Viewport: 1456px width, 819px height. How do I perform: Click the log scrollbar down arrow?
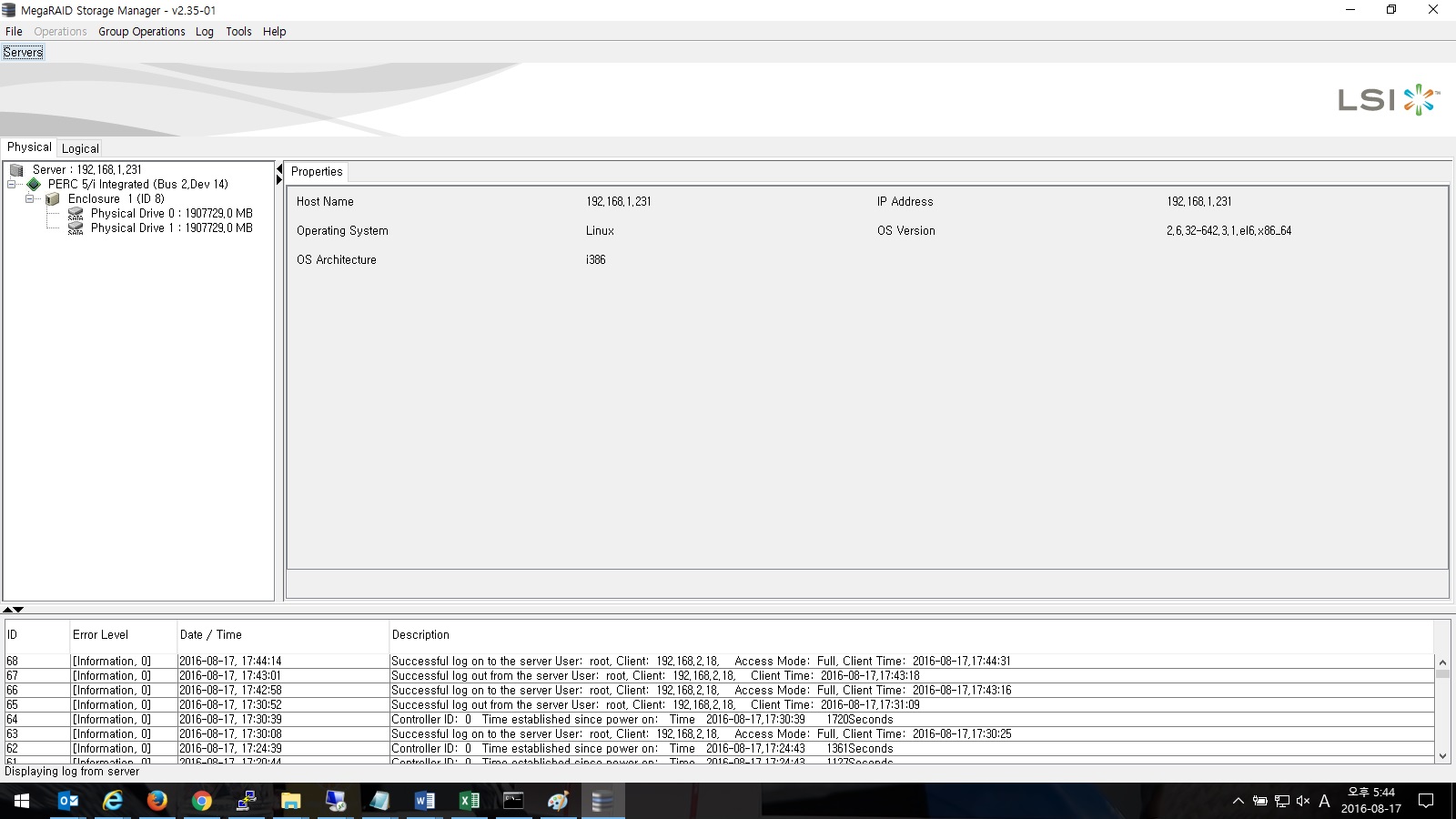(x=1442, y=755)
